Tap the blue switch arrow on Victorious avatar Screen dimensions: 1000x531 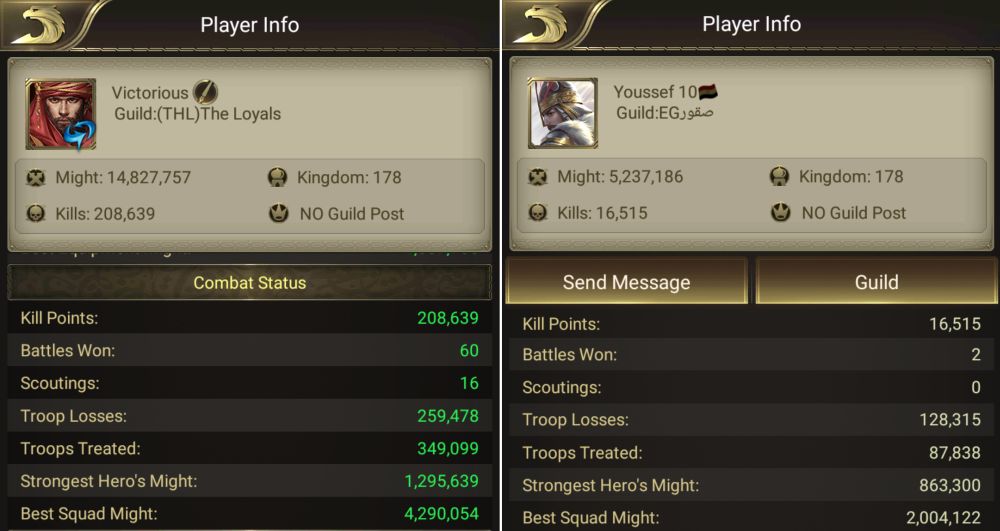point(78,132)
